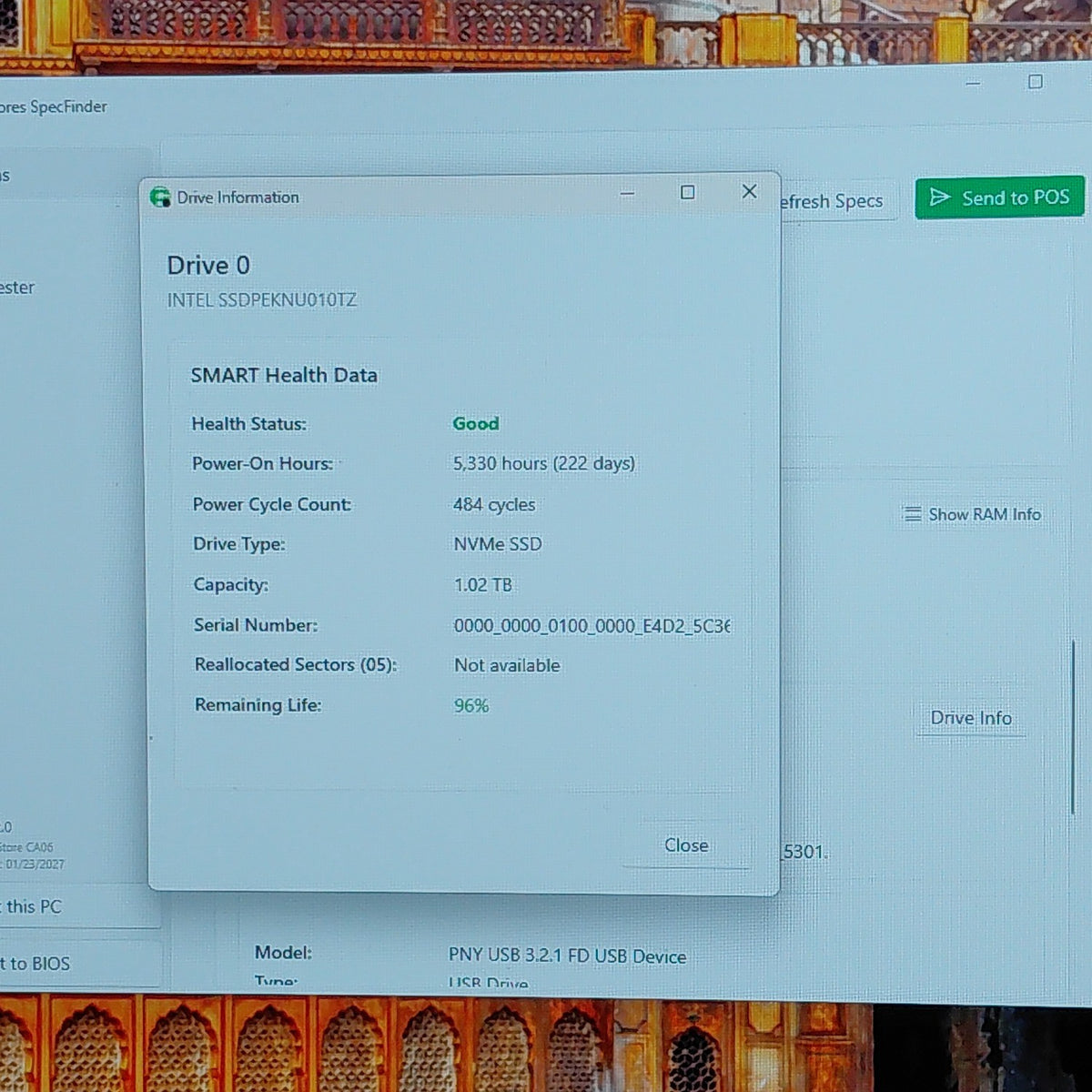Open Drive Info in SpecFinder window
1092x1092 pixels.
click(970, 718)
